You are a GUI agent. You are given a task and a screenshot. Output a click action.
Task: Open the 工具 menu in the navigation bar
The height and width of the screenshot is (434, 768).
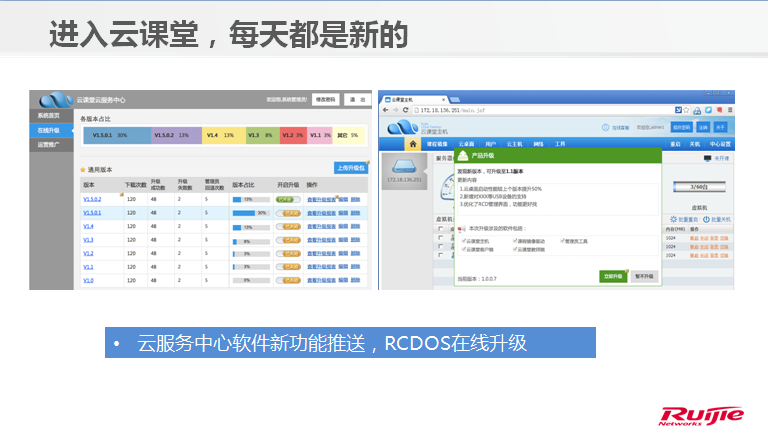click(560, 144)
